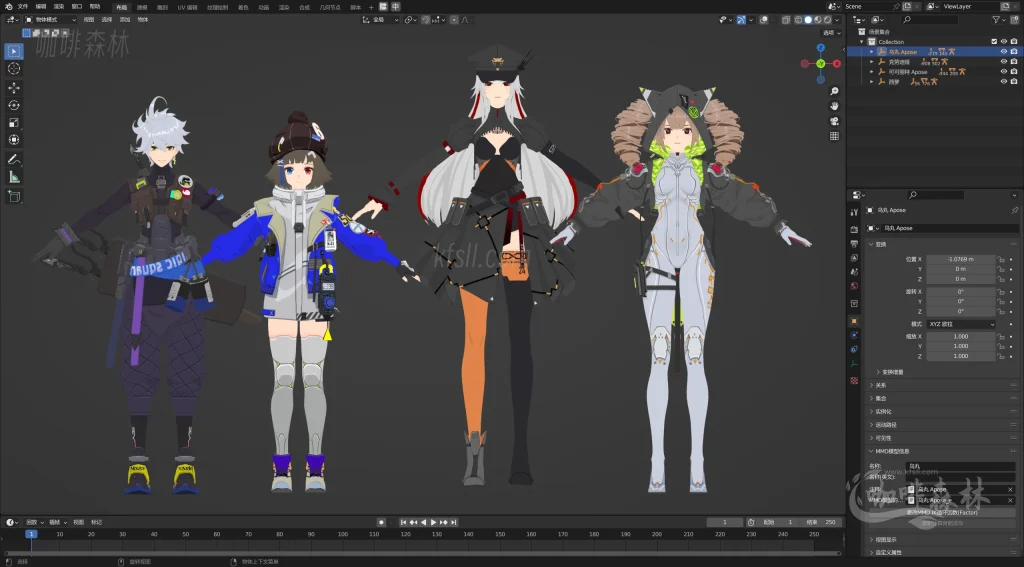This screenshot has width=1024, height=567.
Task: Toggle camera view with the camera icon
Action: [834, 121]
